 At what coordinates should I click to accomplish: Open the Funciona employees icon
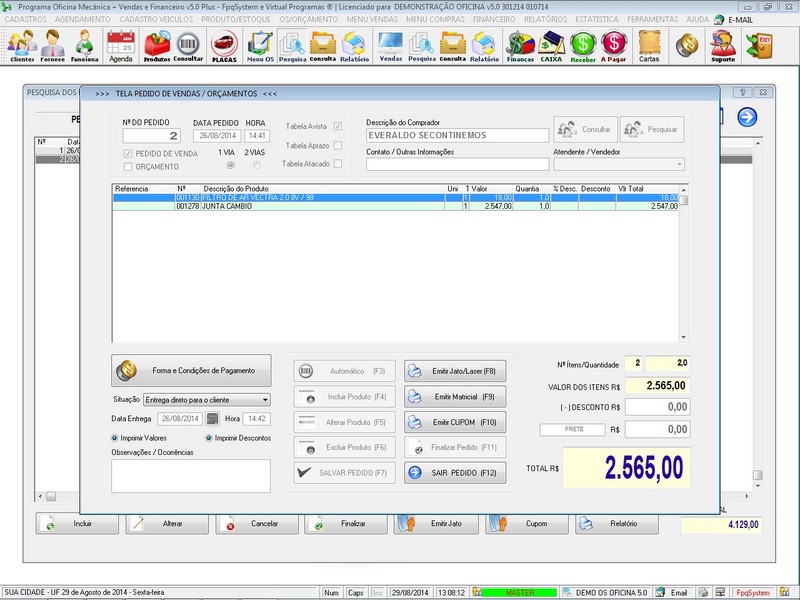(84, 46)
